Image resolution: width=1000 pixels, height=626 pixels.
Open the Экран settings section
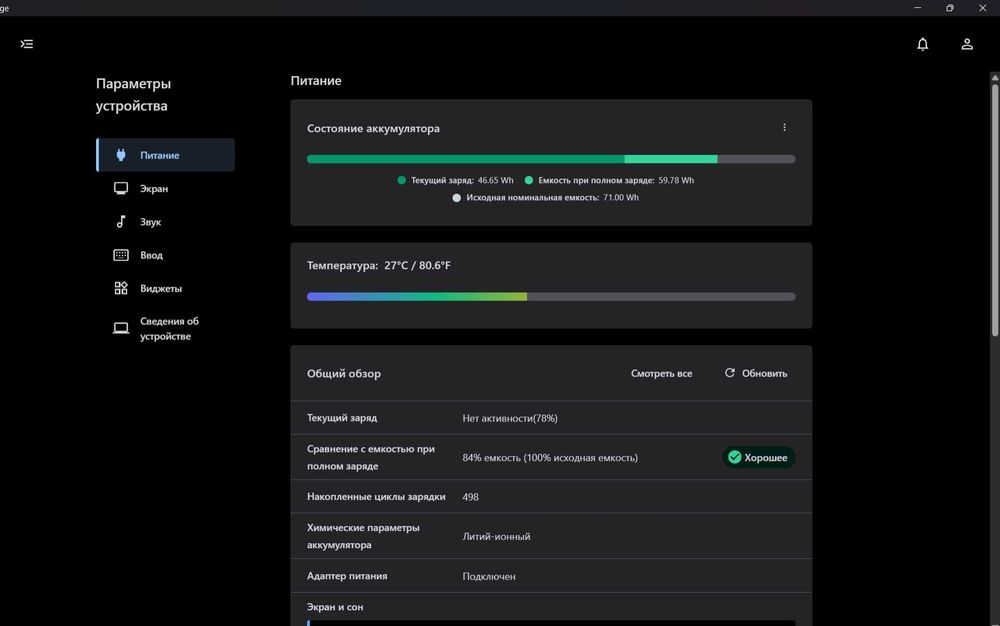pyautogui.click(x=166, y=188)
